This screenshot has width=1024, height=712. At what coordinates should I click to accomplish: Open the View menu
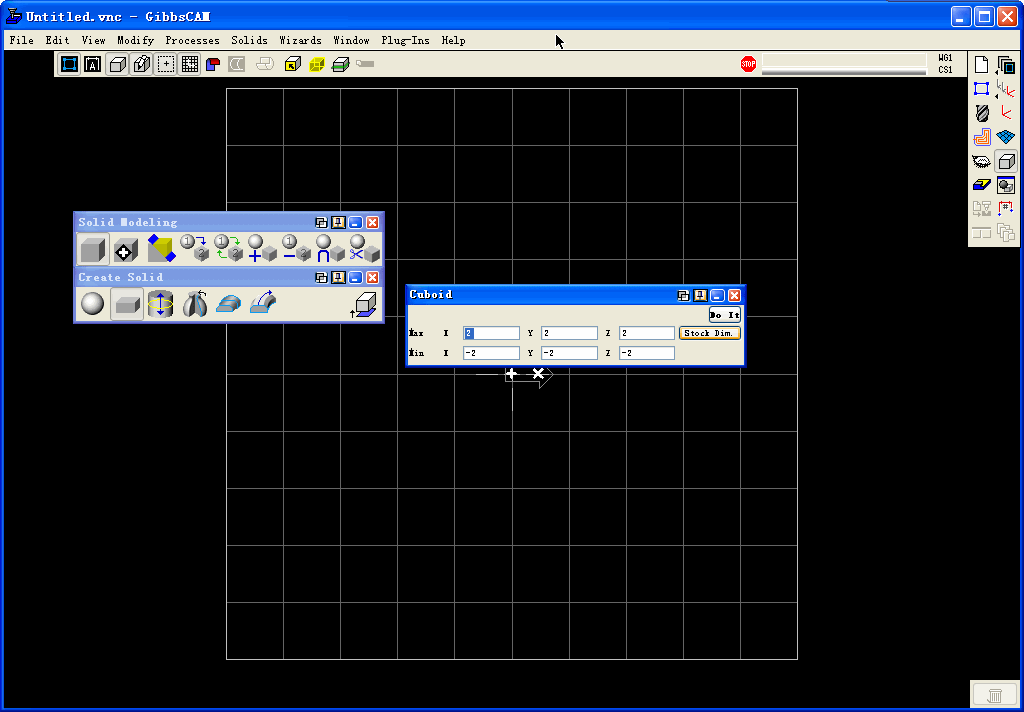click(93, 40)
